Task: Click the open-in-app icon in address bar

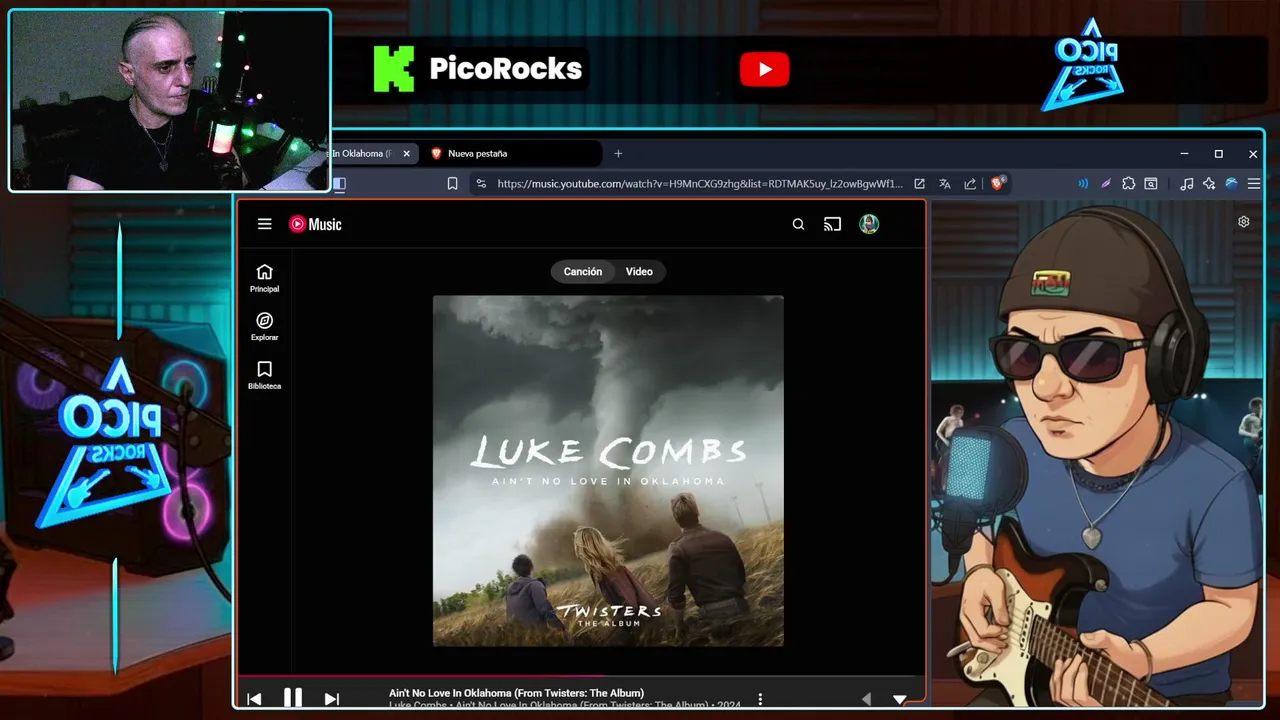Action: tap(919, 183)
